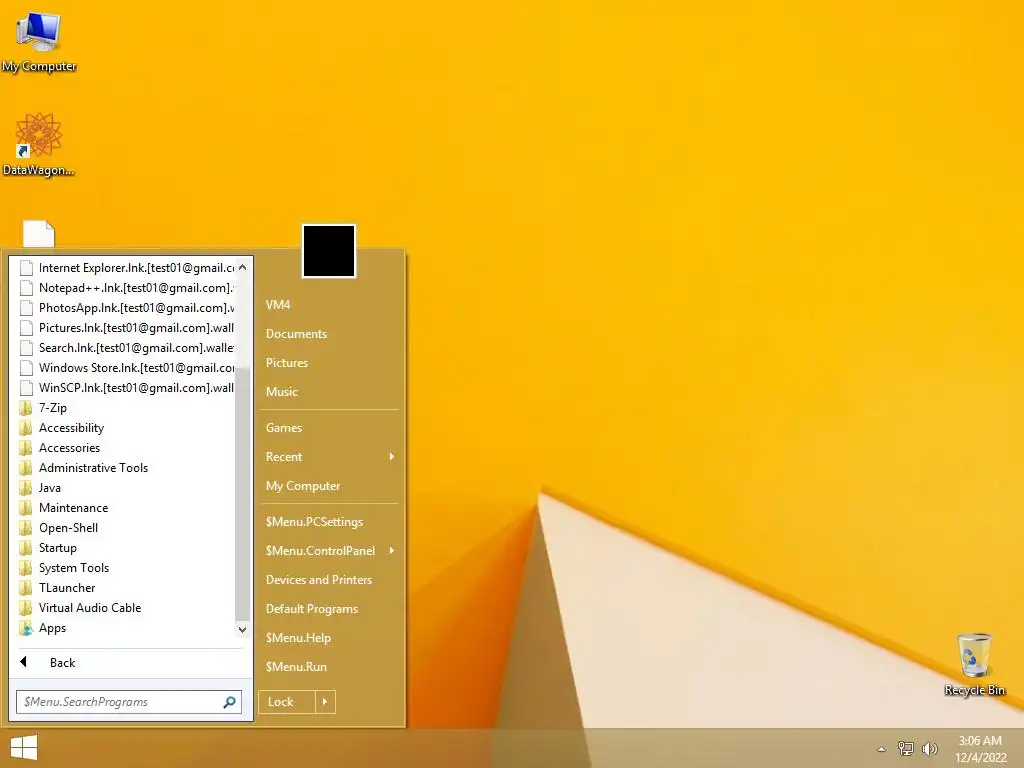
Task: Click the Java folder icon
Action: [26, 488]
